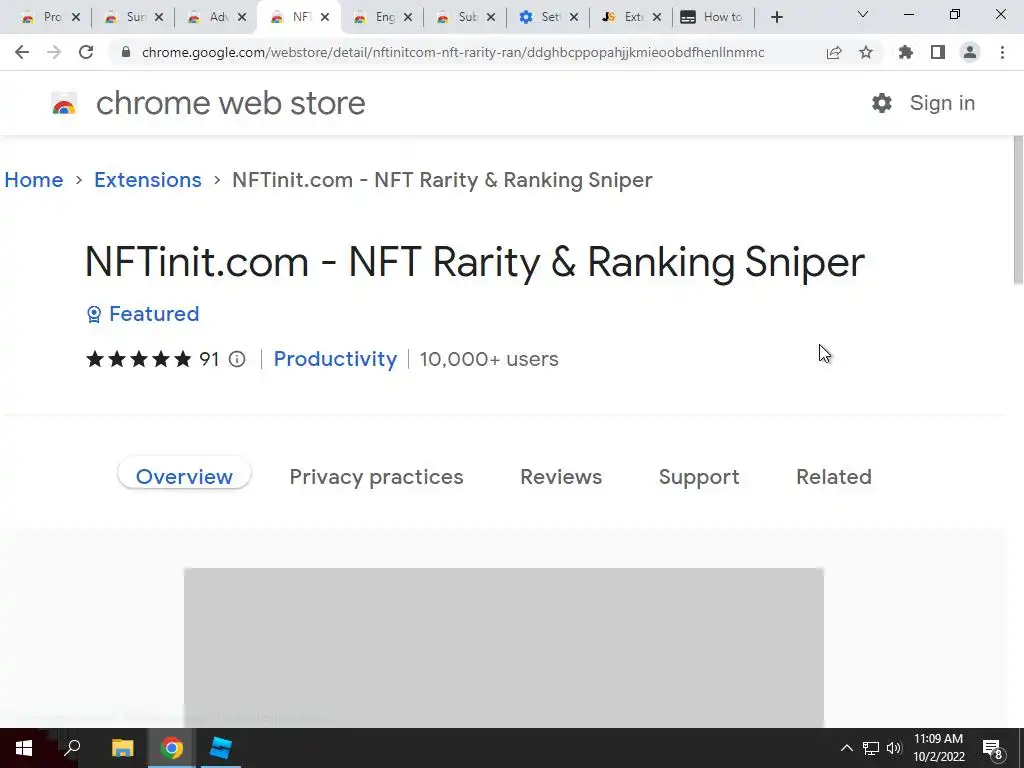This screenshot has width=1024, height=768.
Task: Open the notification center
Action: [993, 749]
